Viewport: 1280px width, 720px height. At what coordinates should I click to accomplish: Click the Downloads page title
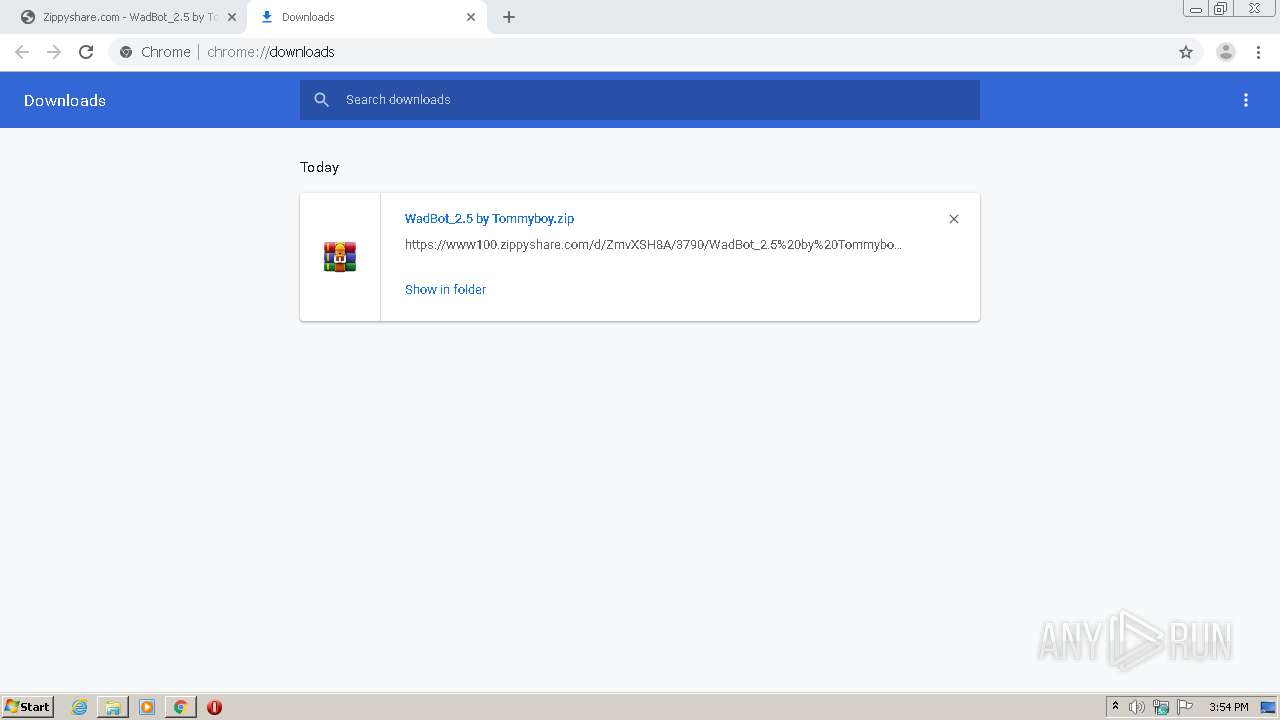(x=65, y=100)
